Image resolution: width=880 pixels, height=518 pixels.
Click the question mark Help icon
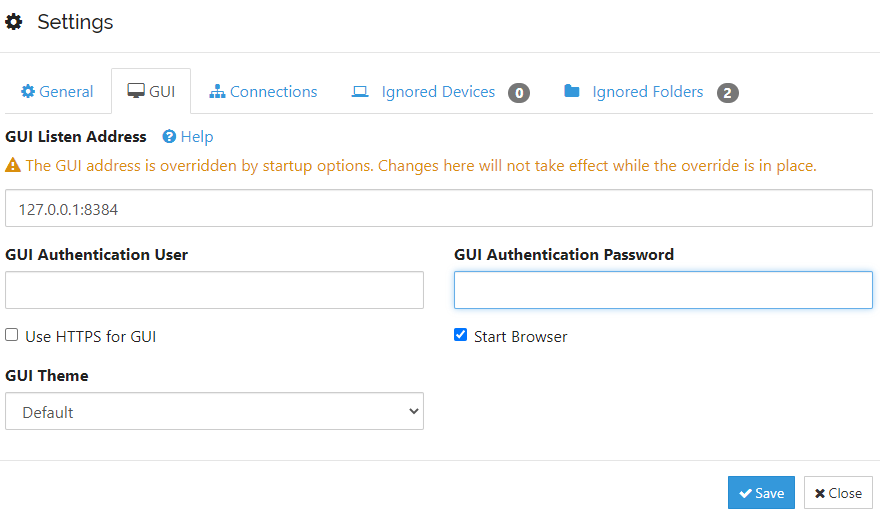click(169, 136)
